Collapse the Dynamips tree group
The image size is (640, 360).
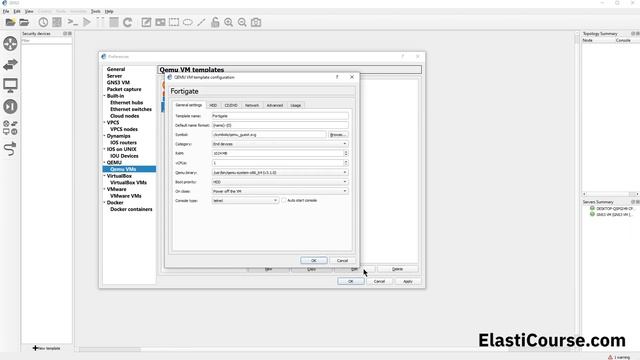(104, 136)
